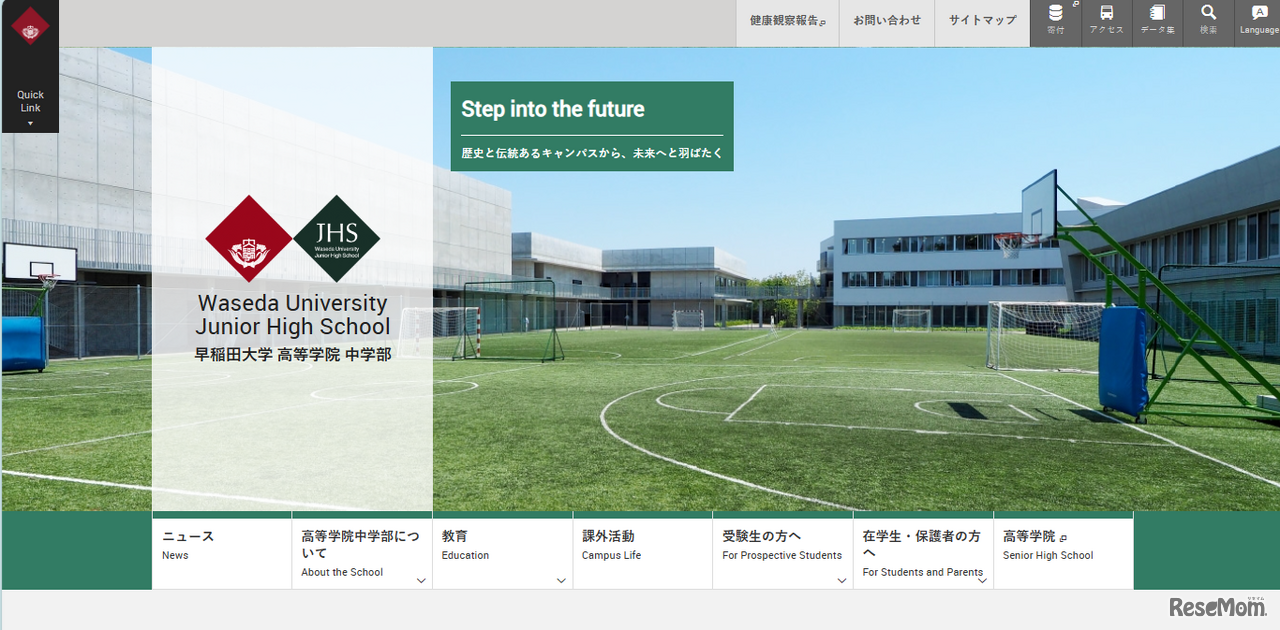Click the For Students and Parents label
This screenshot has height=630, width=1280.
point(923,572)
